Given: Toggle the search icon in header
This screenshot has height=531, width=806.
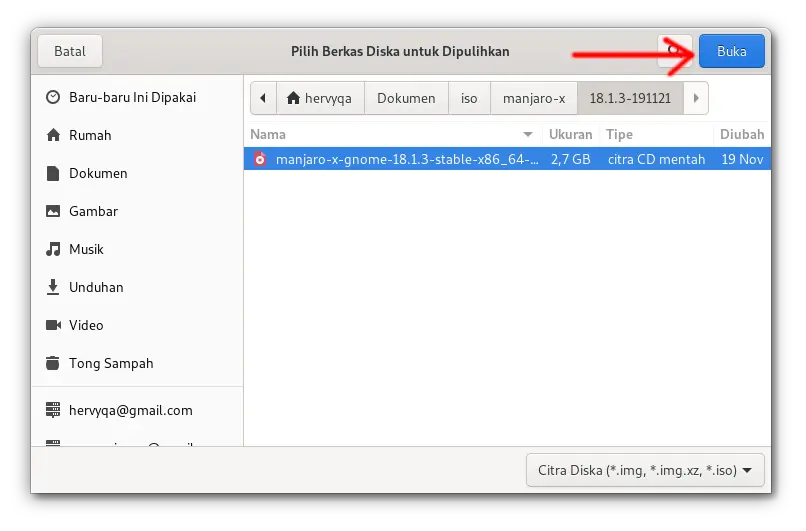Looking at the screenshot, I should (674, 51).
